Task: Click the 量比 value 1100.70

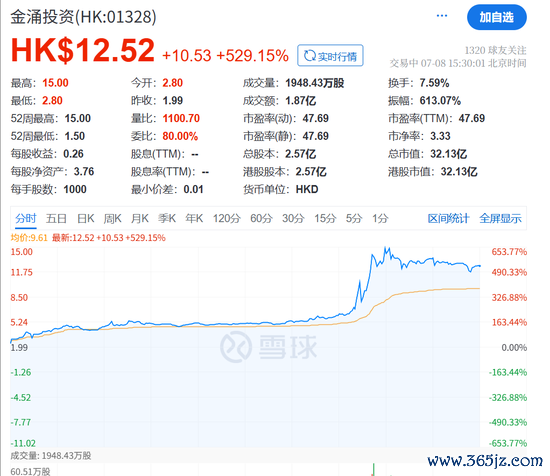Action: [x=181, y=118]
